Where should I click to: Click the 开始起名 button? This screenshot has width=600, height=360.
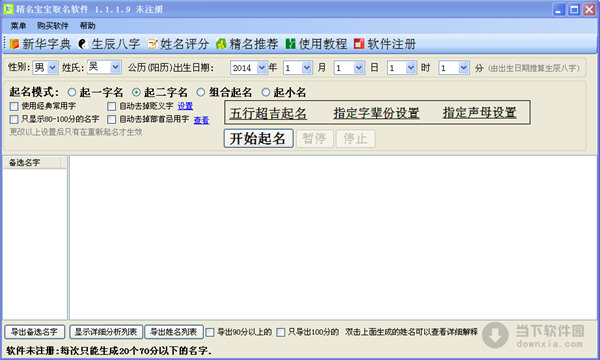pyautogui.click(x=258, y=138)
